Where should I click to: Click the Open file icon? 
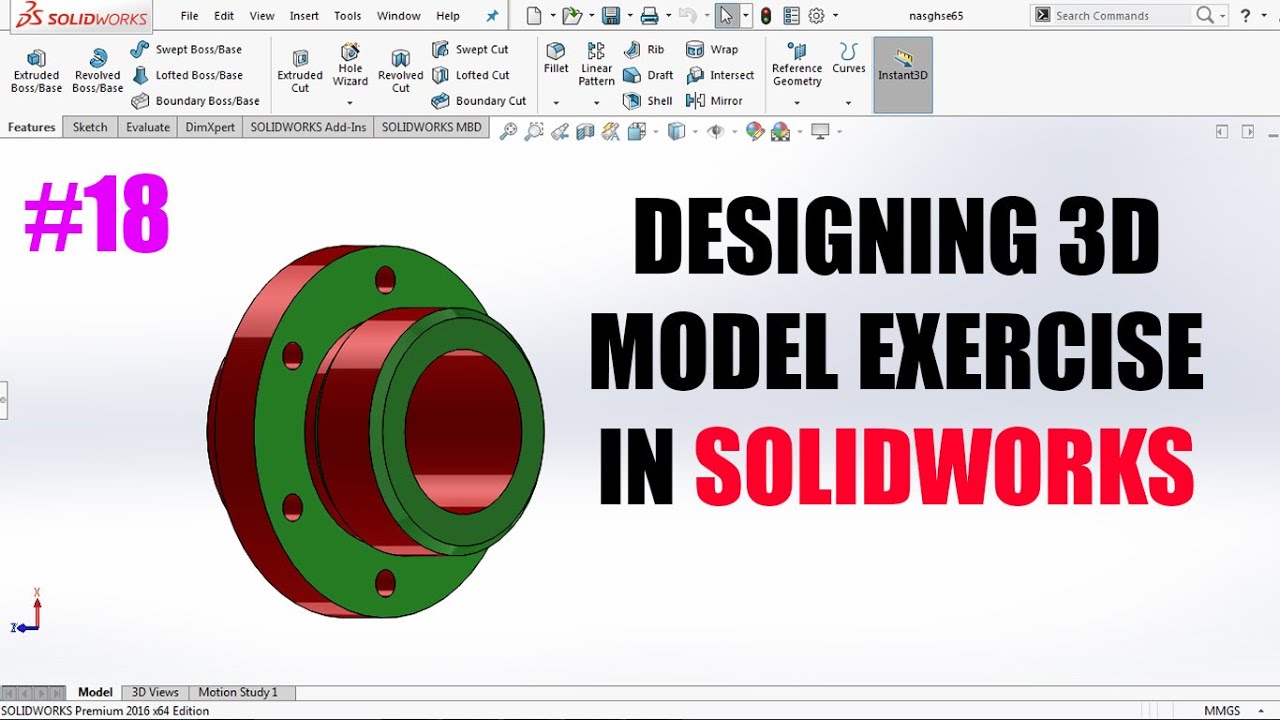(571, 15)
